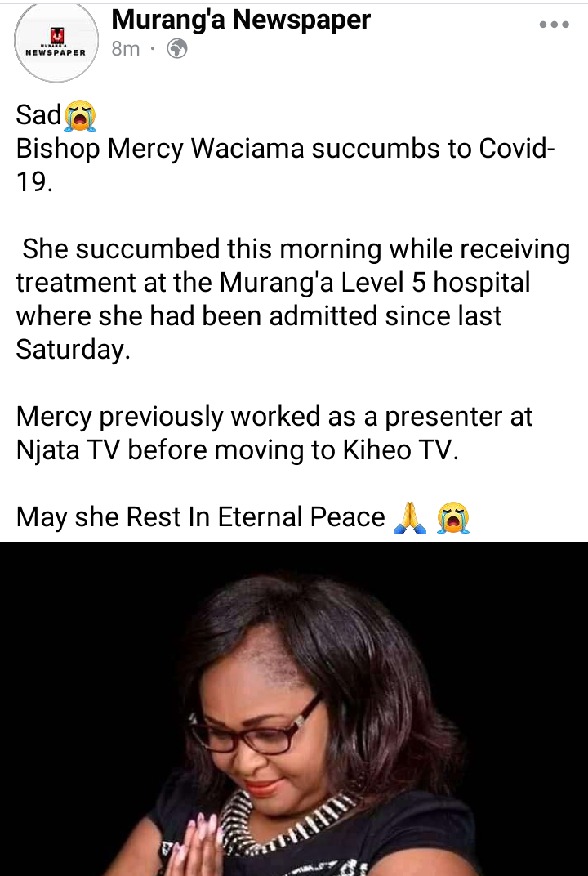Click the globe public-audience icon
The width and height of the screenshot is (588, 876).
(x=177, y=49)
